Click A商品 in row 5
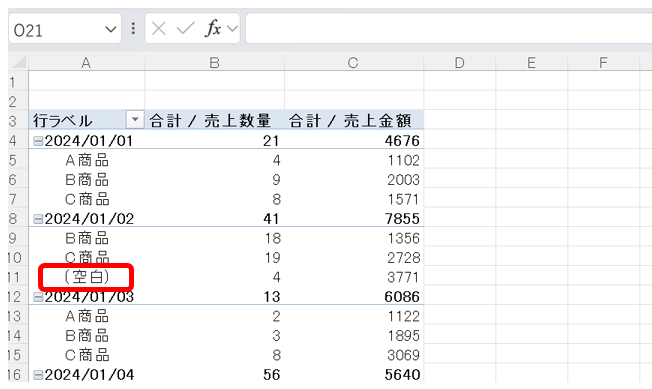Screen dimensions: 652x389 87,160
